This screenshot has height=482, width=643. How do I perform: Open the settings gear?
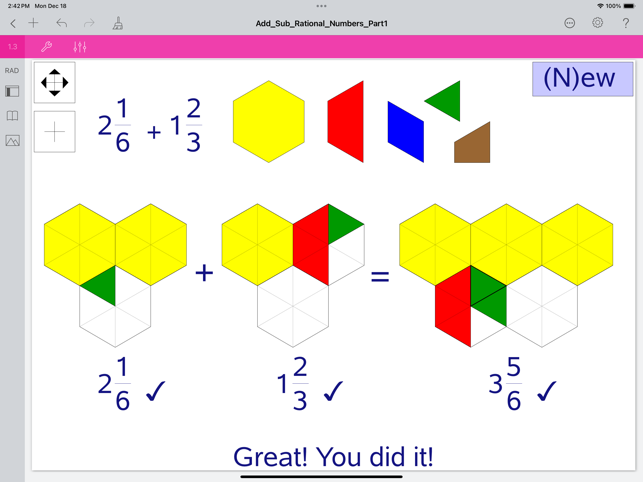coord(597,23)
